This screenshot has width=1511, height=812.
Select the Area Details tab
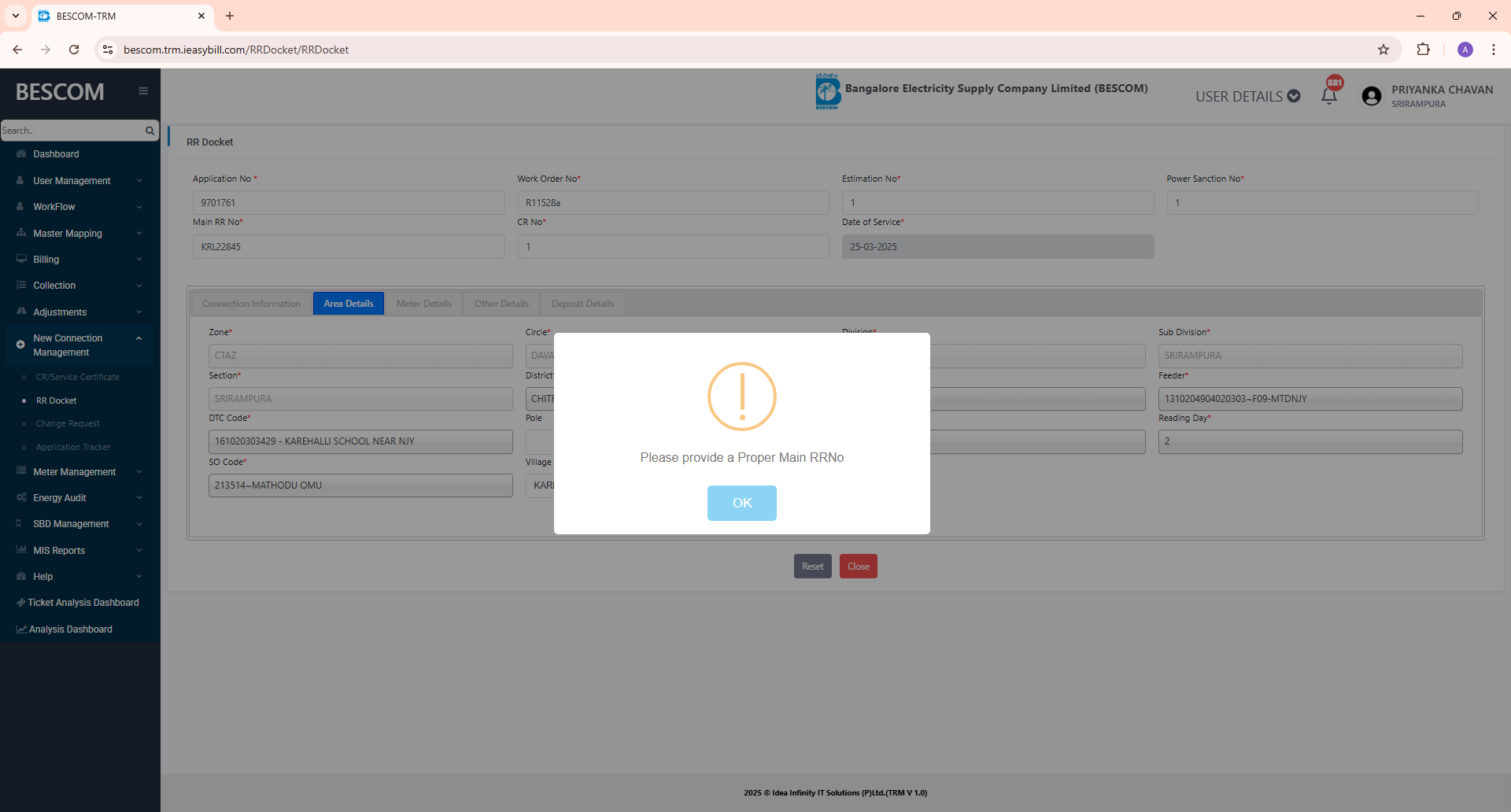(349, 304)
